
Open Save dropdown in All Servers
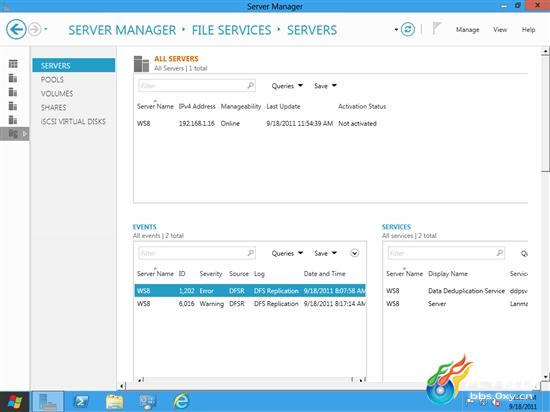point(325,86)
